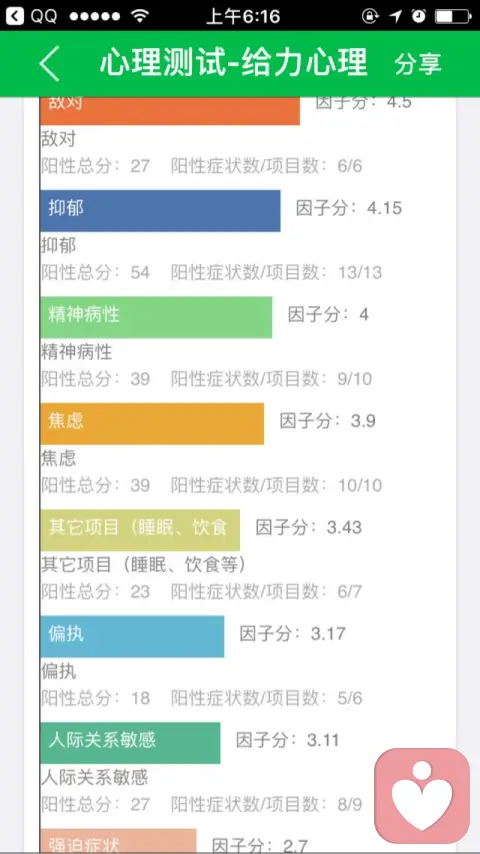Viewport: 480px width, 854px height.
Task: Tap 分享 share button
Action: point(418,64)
